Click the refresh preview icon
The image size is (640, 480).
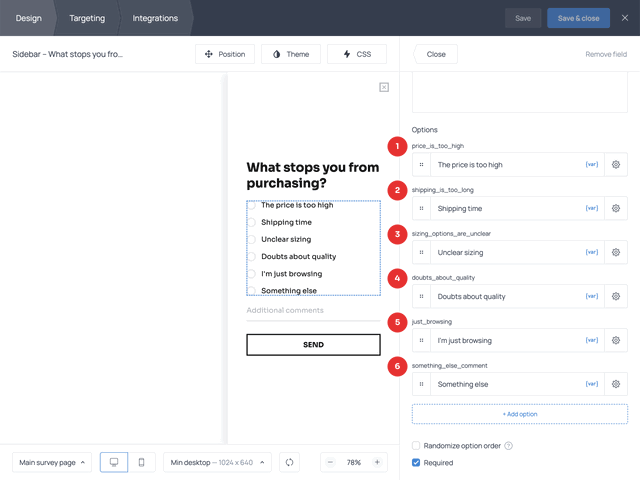(x=290, y=462)
